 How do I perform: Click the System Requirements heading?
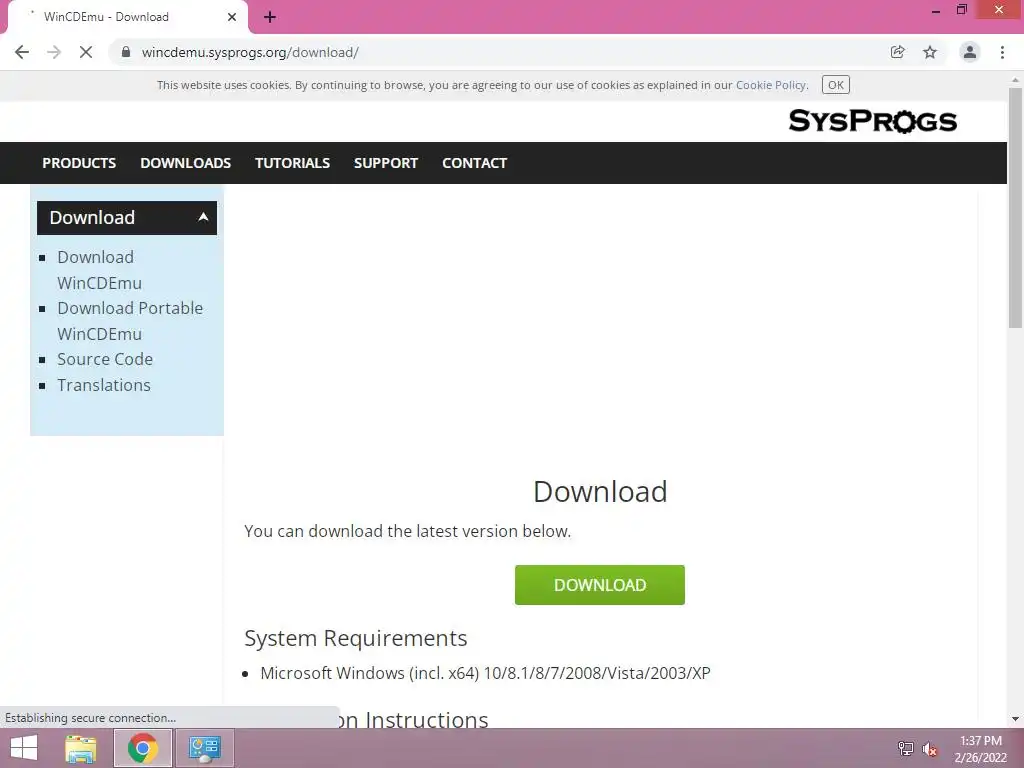[x=355, y=638]
